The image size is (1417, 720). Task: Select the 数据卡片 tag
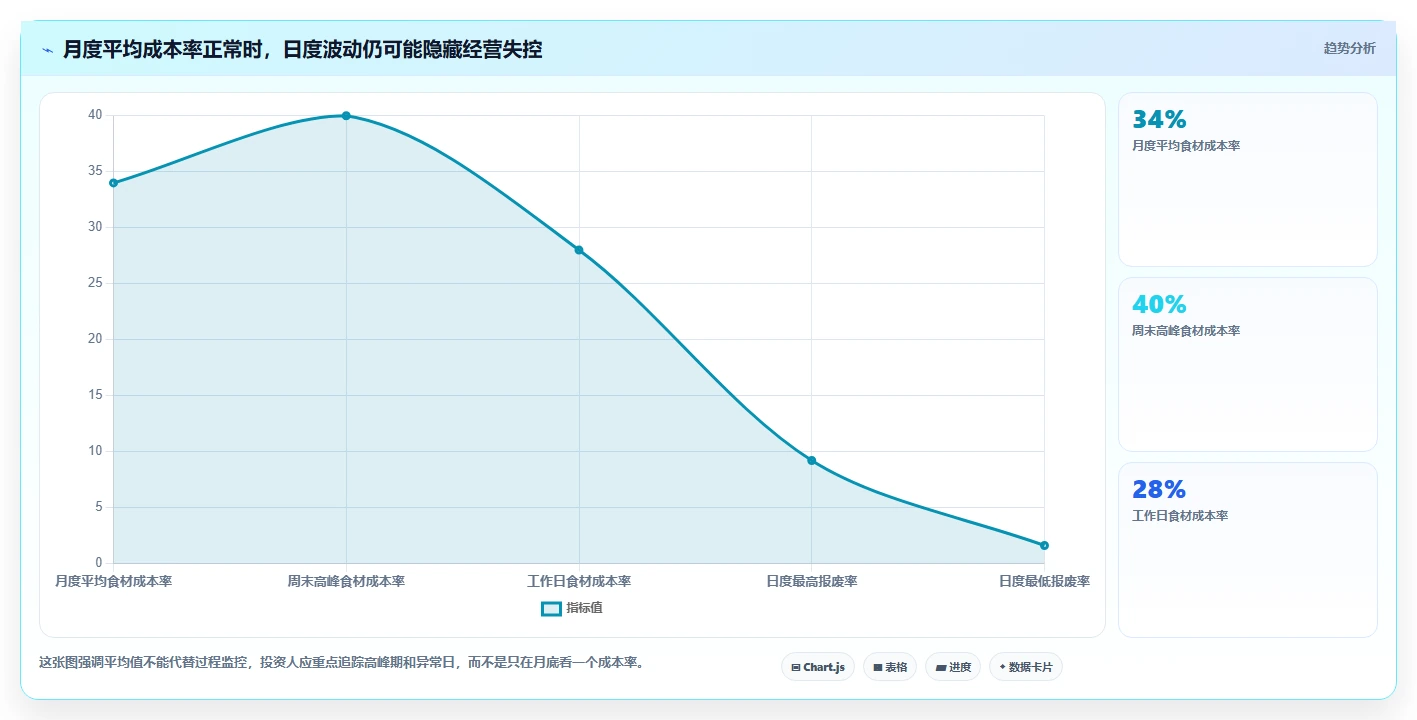(1025, 667)
